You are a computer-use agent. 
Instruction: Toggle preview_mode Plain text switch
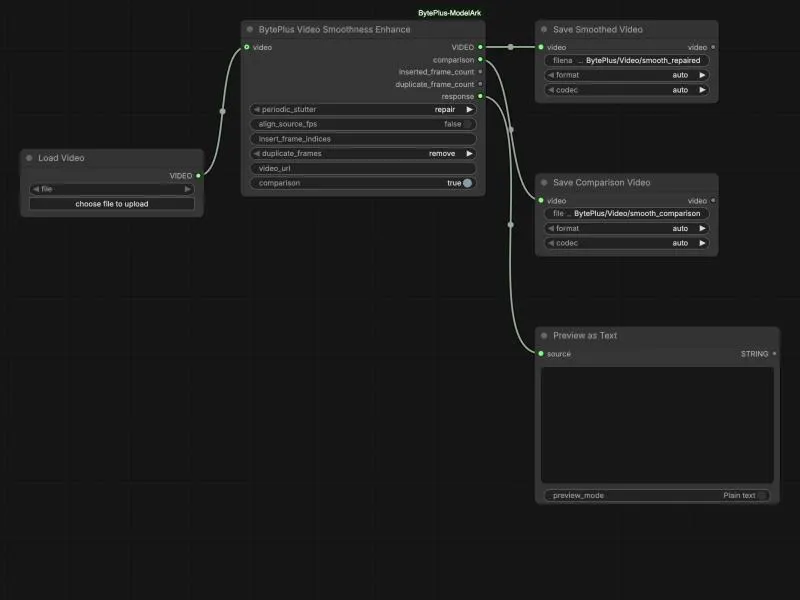[762, 495]
